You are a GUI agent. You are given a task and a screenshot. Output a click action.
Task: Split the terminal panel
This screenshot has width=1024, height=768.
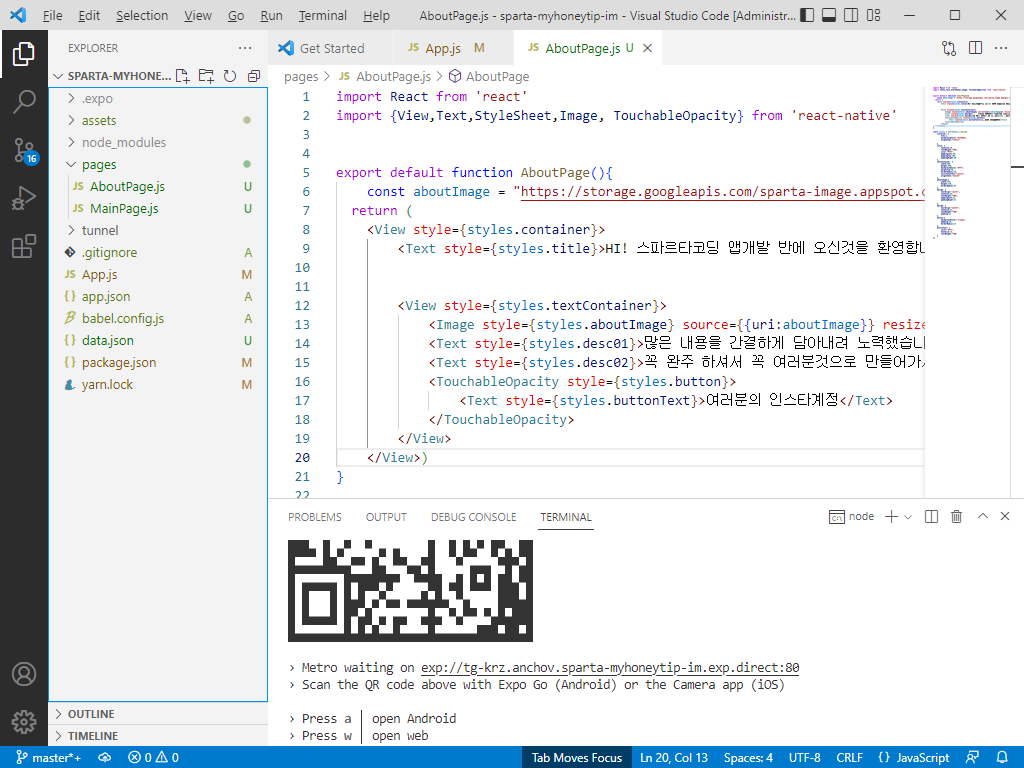click(x=932, y=517)
